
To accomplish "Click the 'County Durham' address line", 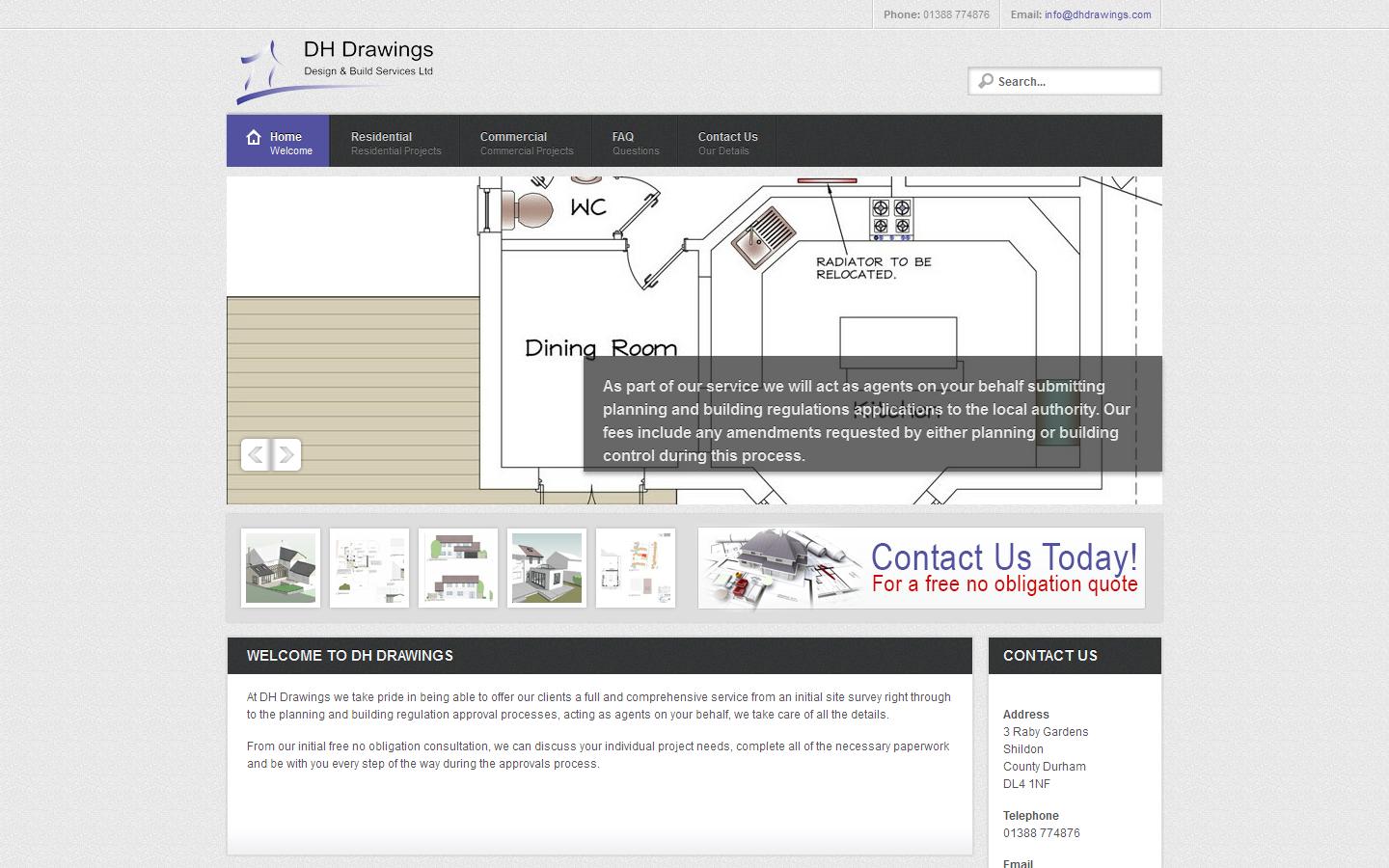I will [1045, 767].
